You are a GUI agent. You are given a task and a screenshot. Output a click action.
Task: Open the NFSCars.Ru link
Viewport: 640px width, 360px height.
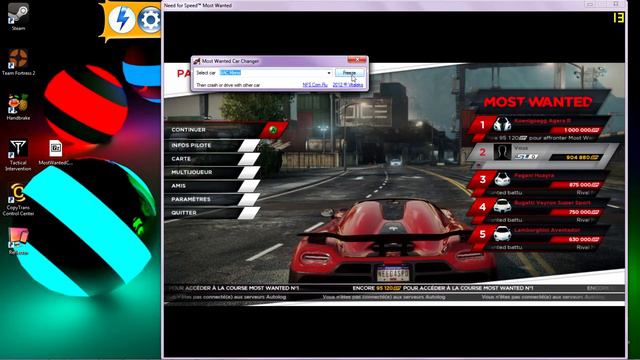point(315,85)
